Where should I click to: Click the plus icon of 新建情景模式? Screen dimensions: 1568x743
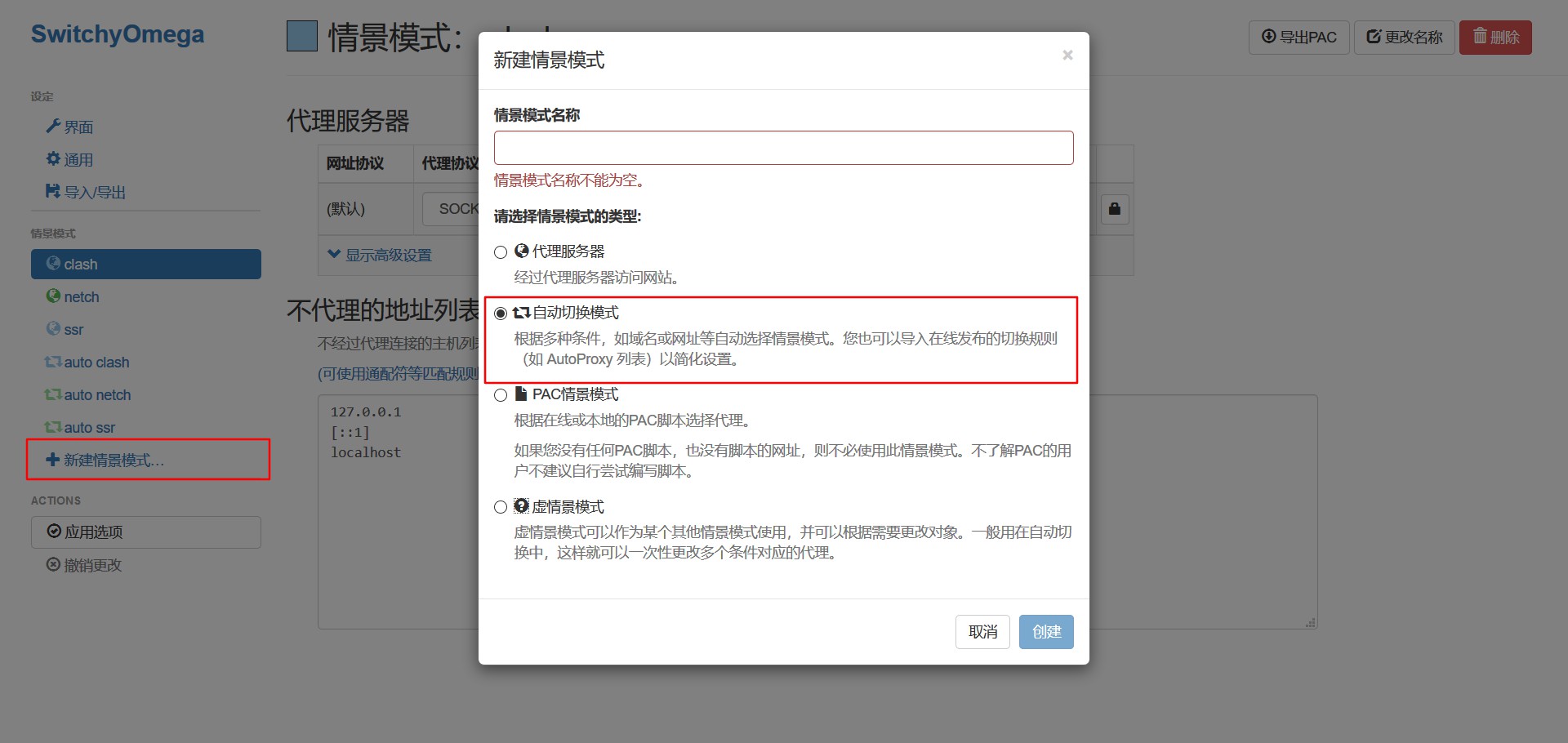click(53, 460)
